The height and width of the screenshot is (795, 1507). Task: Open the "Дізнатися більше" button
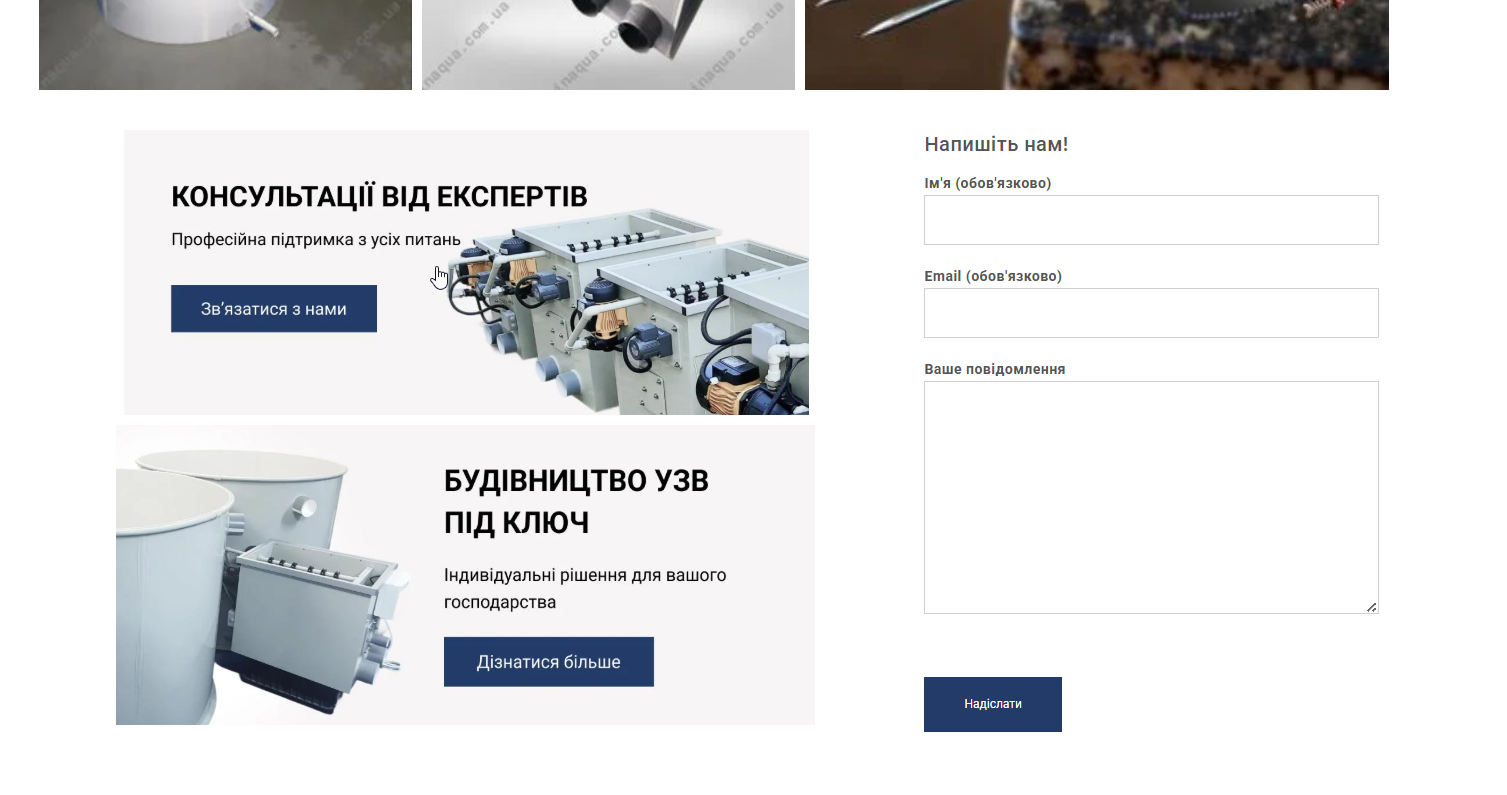[549, 662]
